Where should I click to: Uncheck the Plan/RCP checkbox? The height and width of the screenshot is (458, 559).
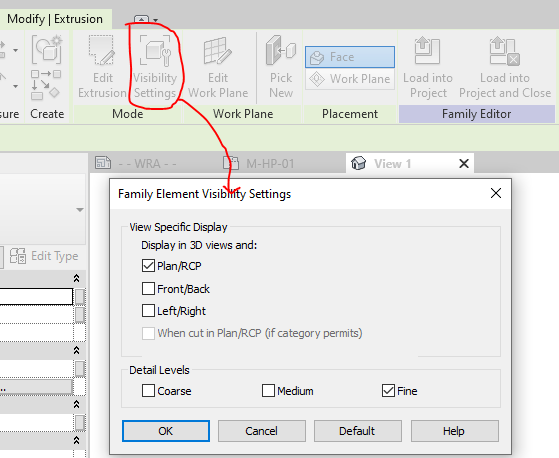[x=148, y=266]
